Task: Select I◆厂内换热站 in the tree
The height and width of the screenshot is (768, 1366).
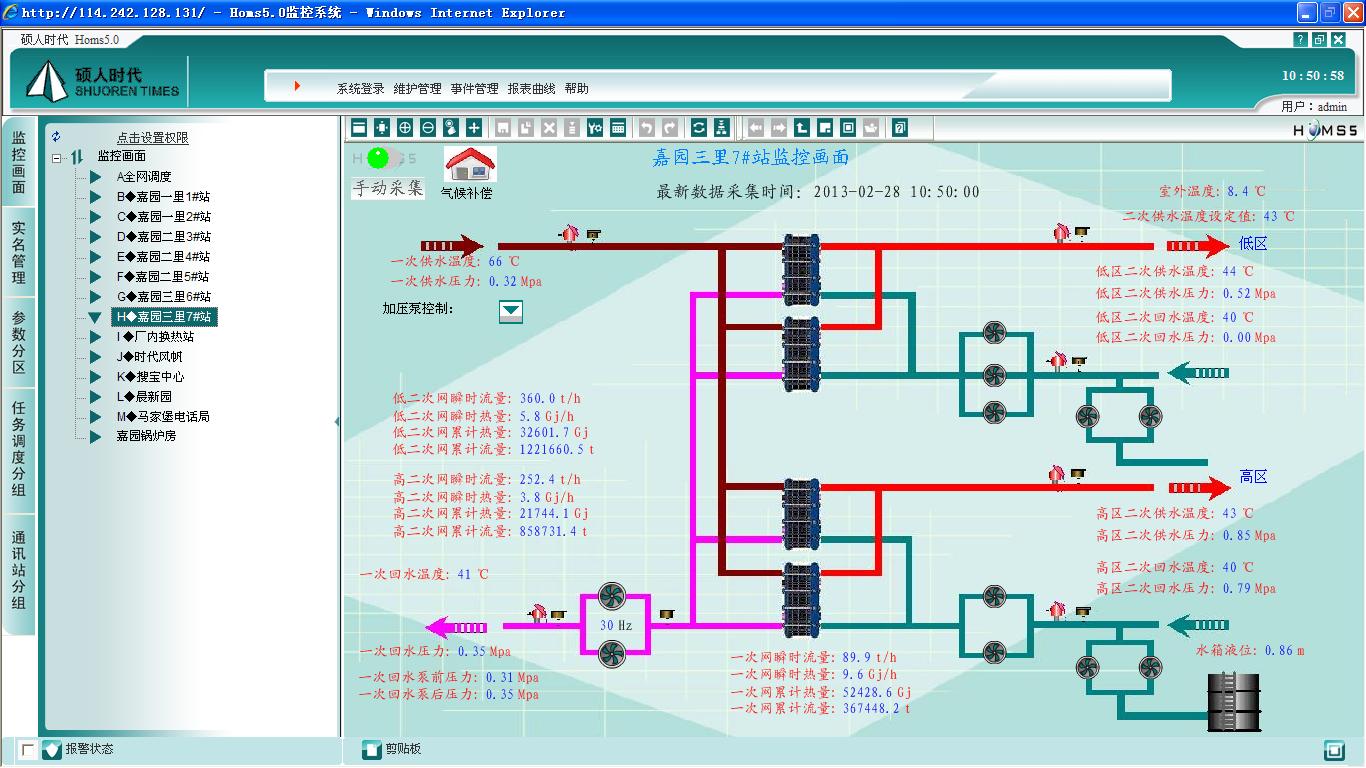Action: [x=155, y=337]
